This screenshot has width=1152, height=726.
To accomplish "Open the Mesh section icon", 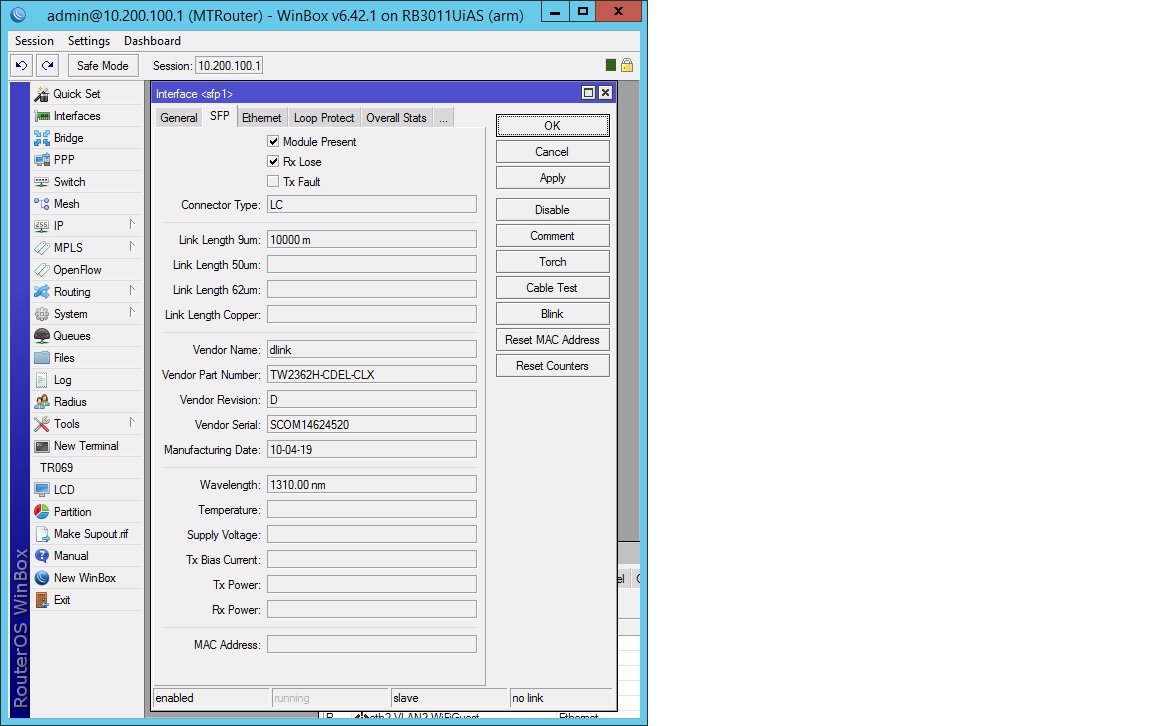I will pos(42,204).
